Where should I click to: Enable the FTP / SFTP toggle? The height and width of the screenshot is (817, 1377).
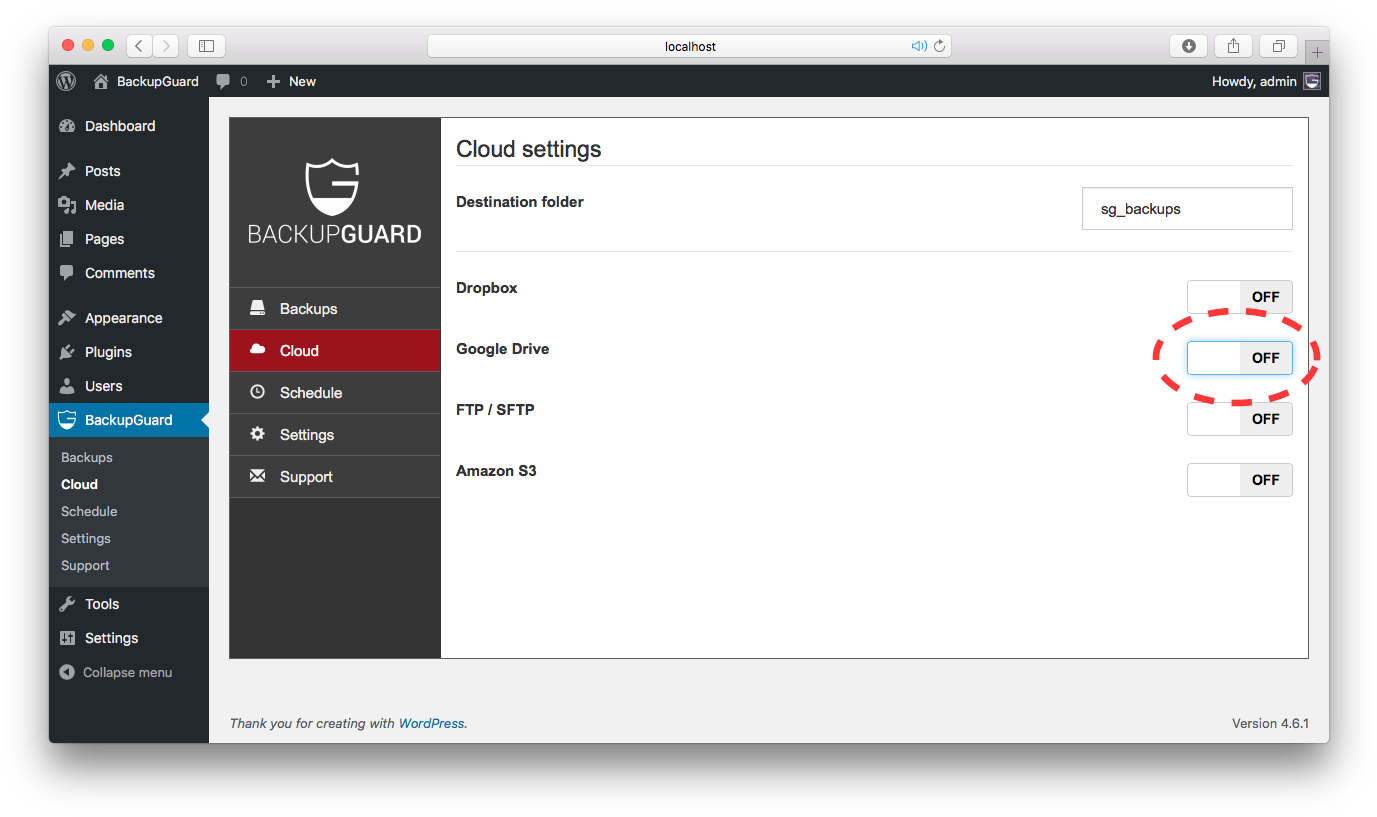point(1240,419)
